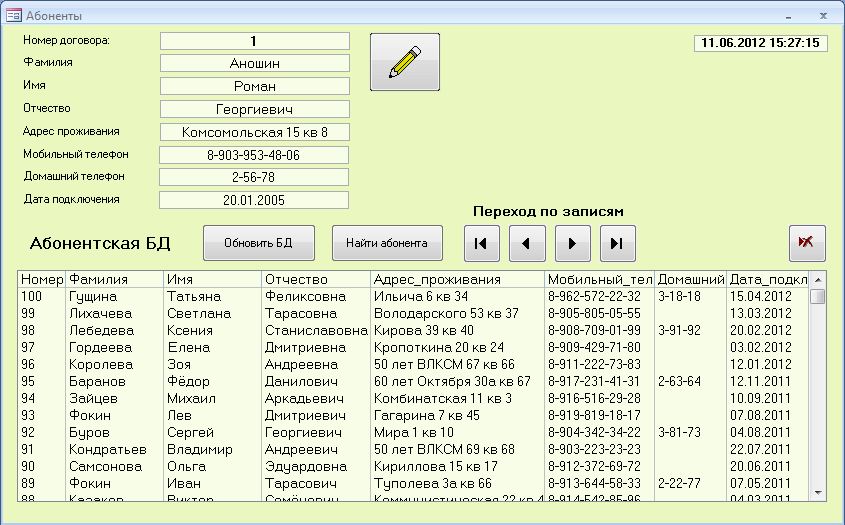This screenshot has width=845, height=525.
Task: Select the row for Баранов
Action: pos(414,382)
